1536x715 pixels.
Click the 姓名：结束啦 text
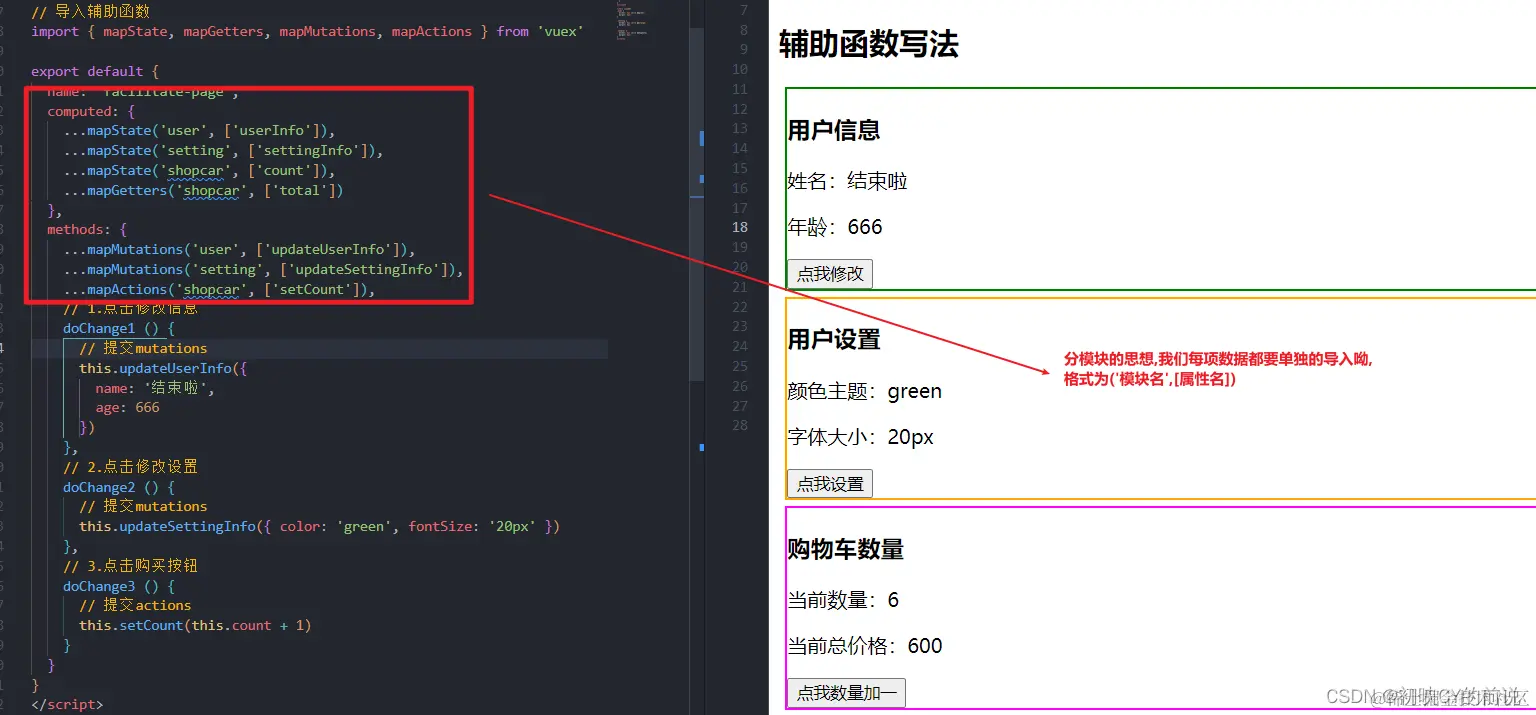coord(847,181)
